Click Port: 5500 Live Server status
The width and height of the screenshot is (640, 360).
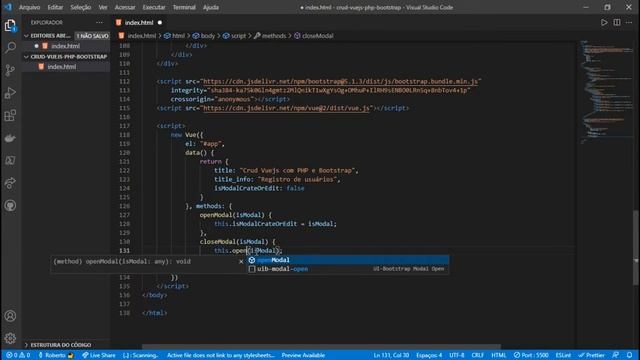[531, 355]
